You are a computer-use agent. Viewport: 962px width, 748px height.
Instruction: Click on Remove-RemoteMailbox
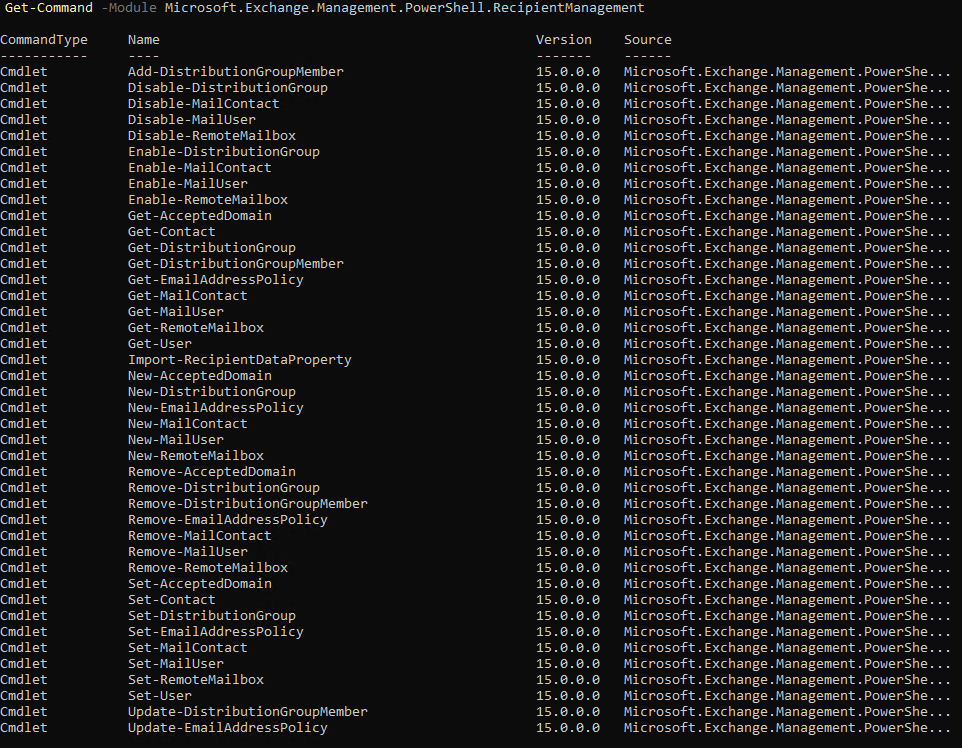208,568
